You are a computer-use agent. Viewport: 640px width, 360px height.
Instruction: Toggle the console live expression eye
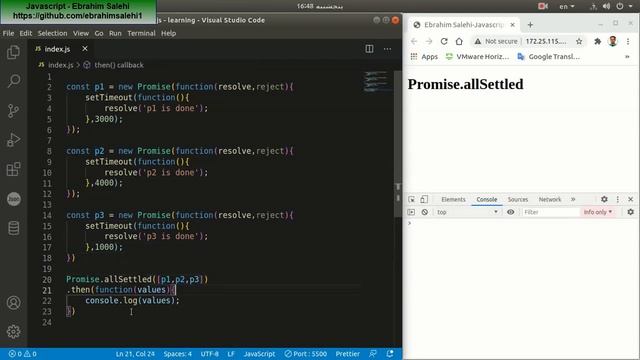point(510,212)
